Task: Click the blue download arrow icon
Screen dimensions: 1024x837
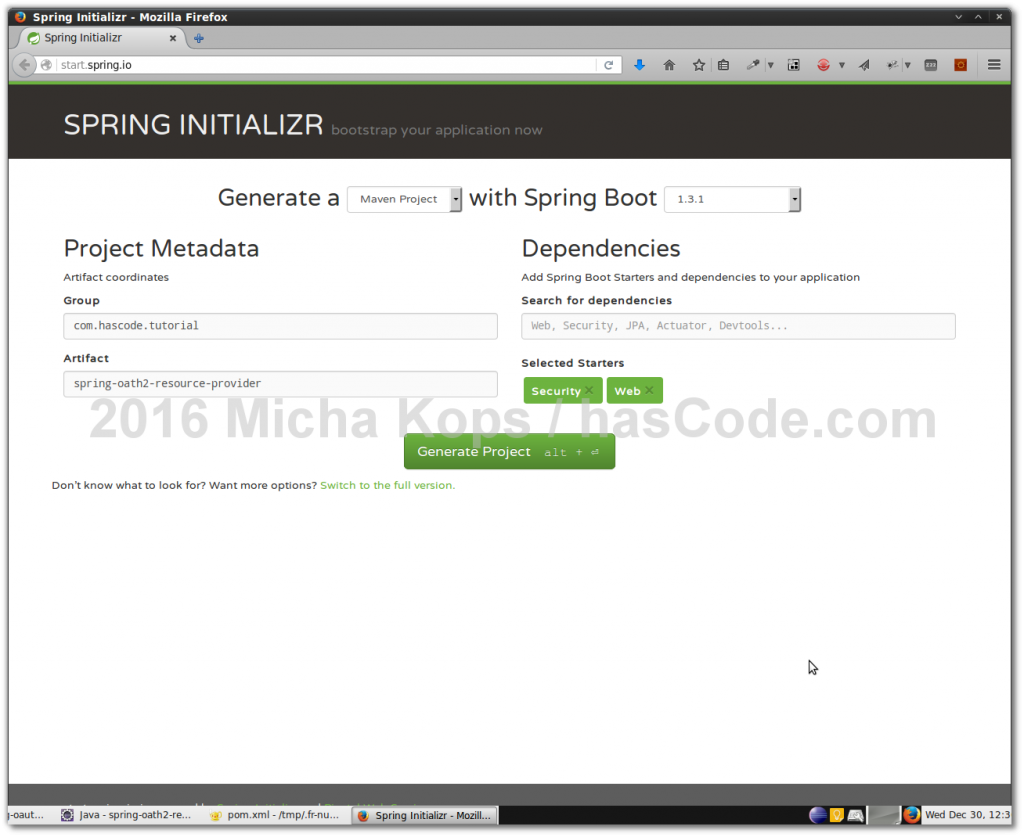Action: click(x=639, y=64)
